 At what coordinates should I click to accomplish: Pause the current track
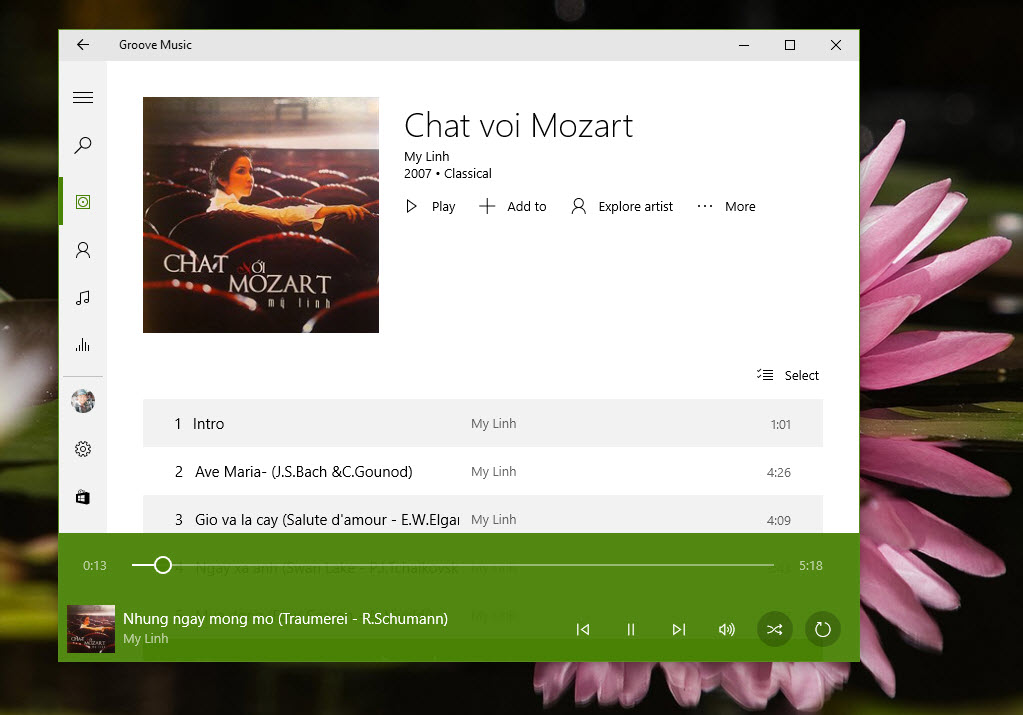click(631, 629)
